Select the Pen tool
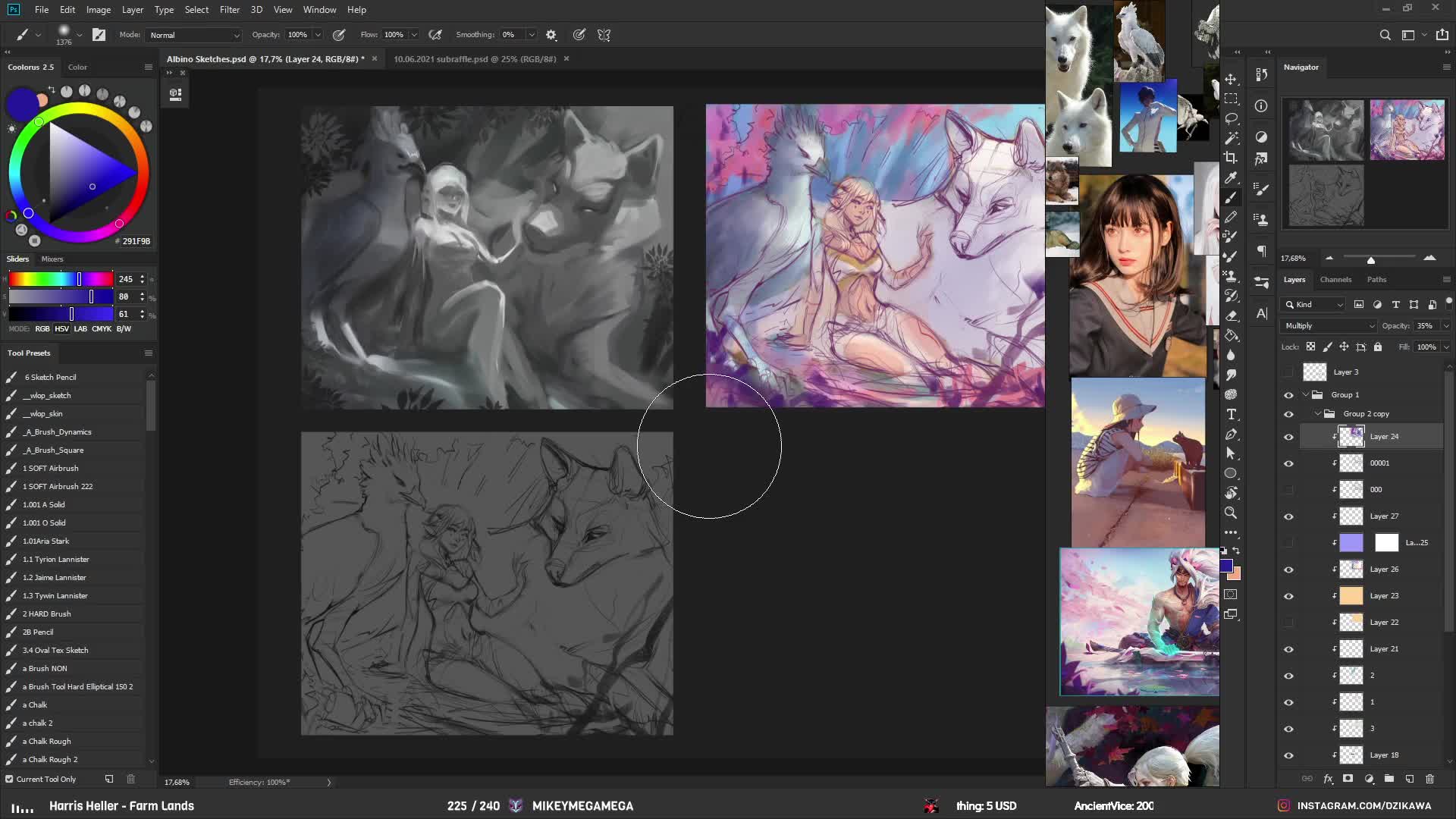The image size is (1456, 819). click(1231, 434)
